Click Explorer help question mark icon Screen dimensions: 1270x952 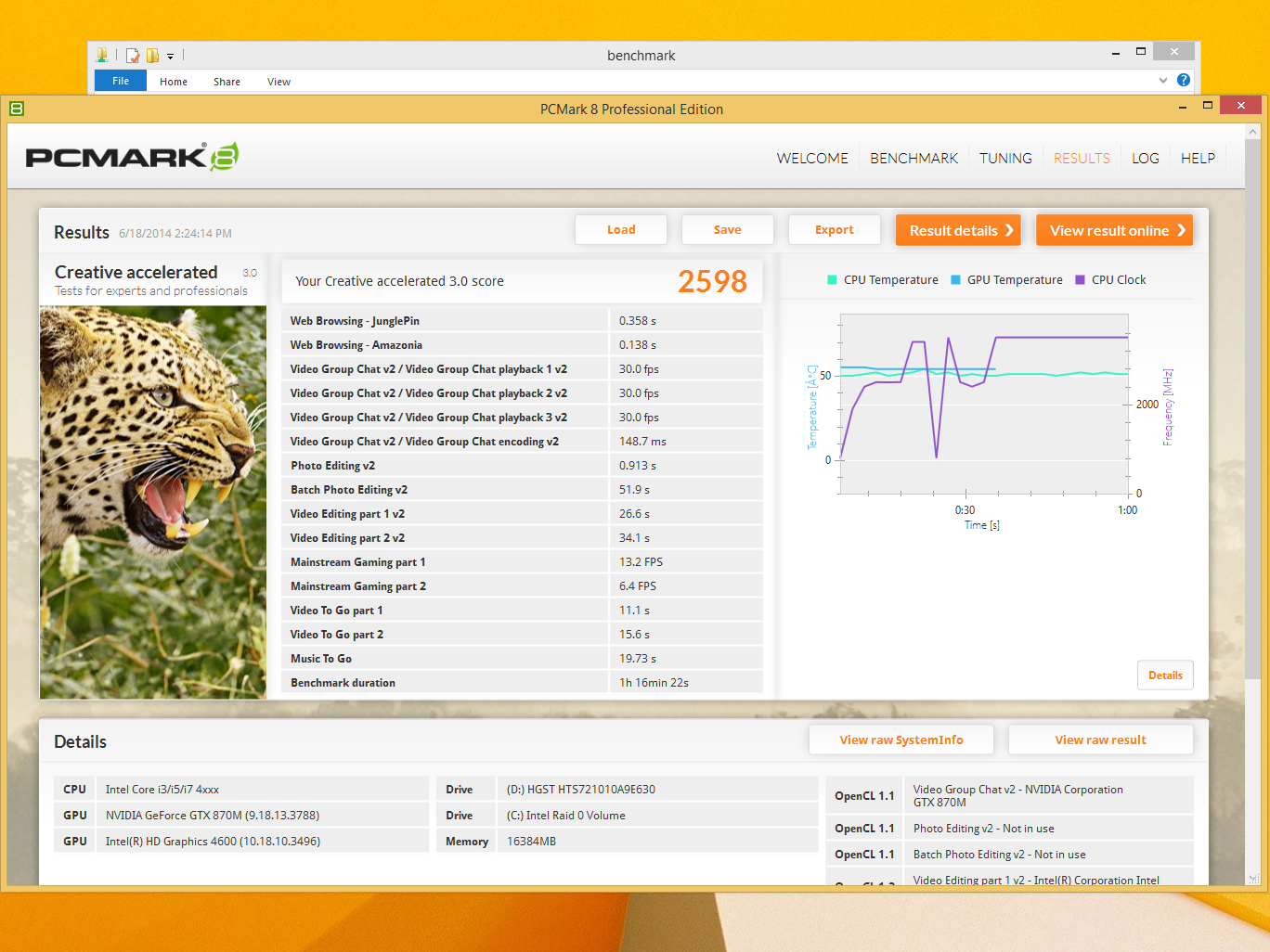pyautogui.click(x=1184, y=80)
